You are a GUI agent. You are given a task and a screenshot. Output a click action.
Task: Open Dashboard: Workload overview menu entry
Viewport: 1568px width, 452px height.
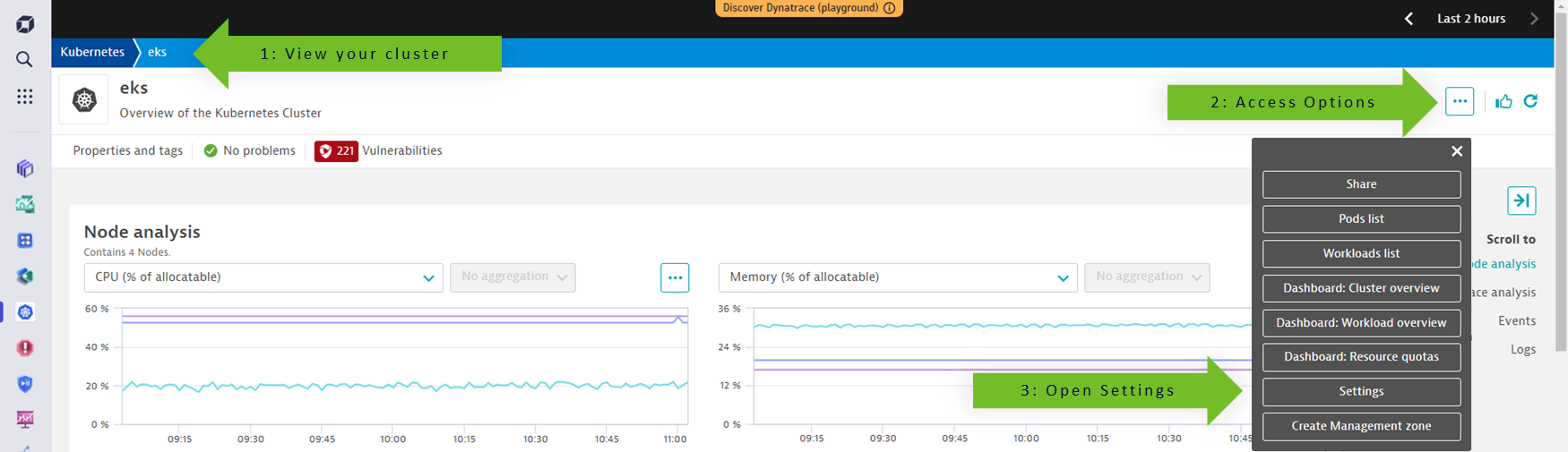click(1361, 323)
